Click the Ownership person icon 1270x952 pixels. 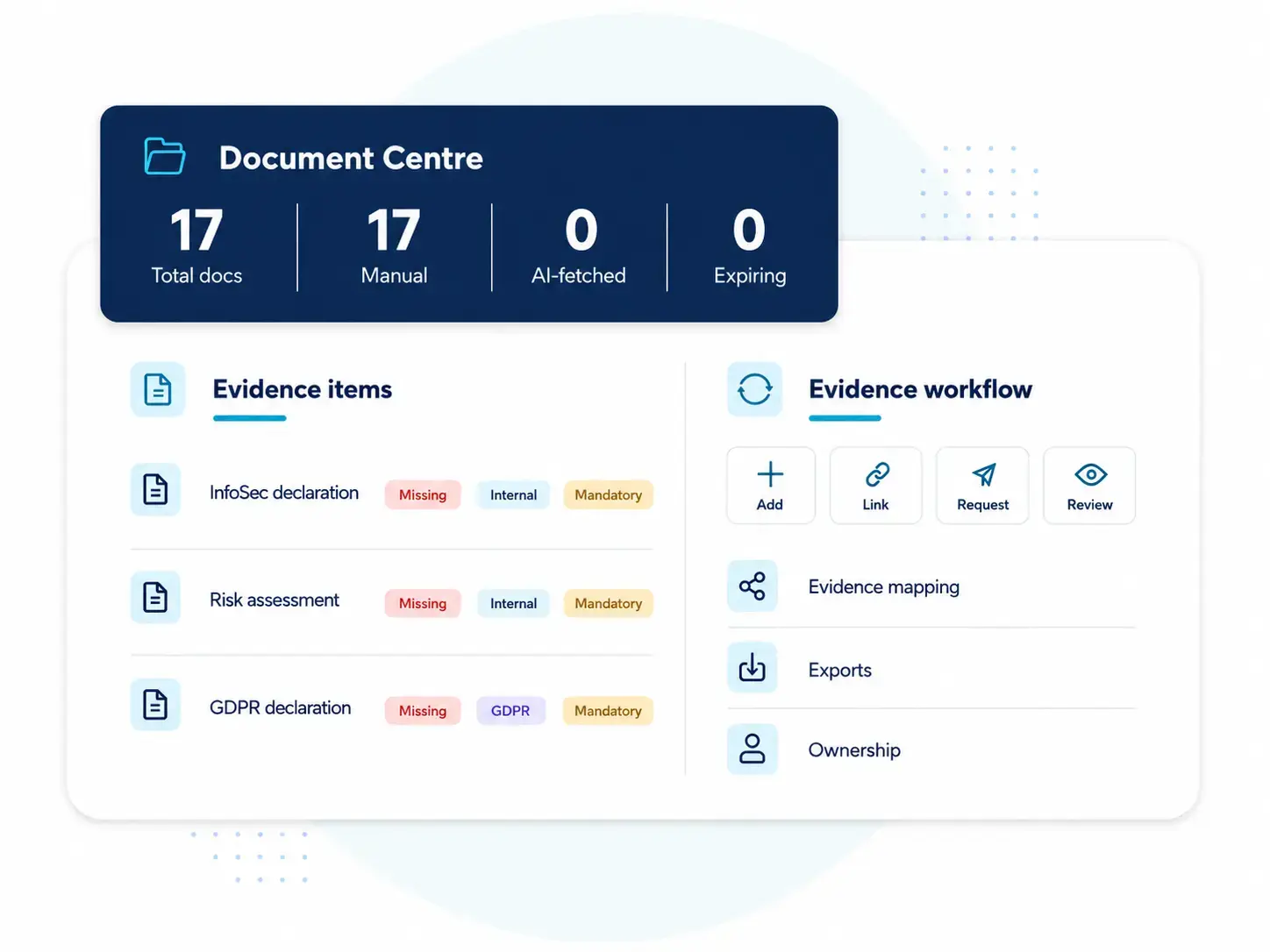point(753,749)
